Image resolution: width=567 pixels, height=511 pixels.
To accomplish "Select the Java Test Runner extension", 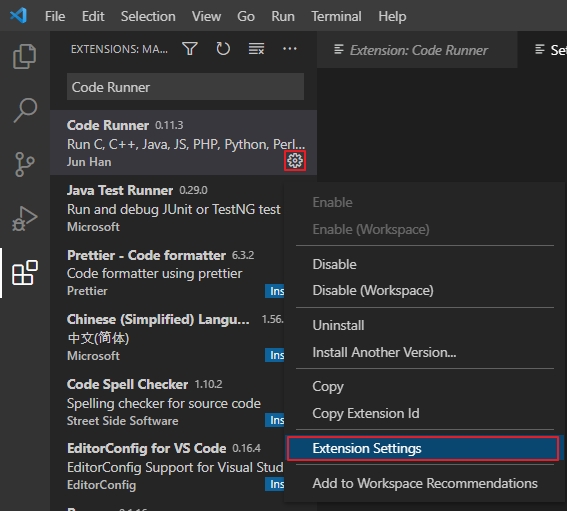I will (x=167, y=208).
